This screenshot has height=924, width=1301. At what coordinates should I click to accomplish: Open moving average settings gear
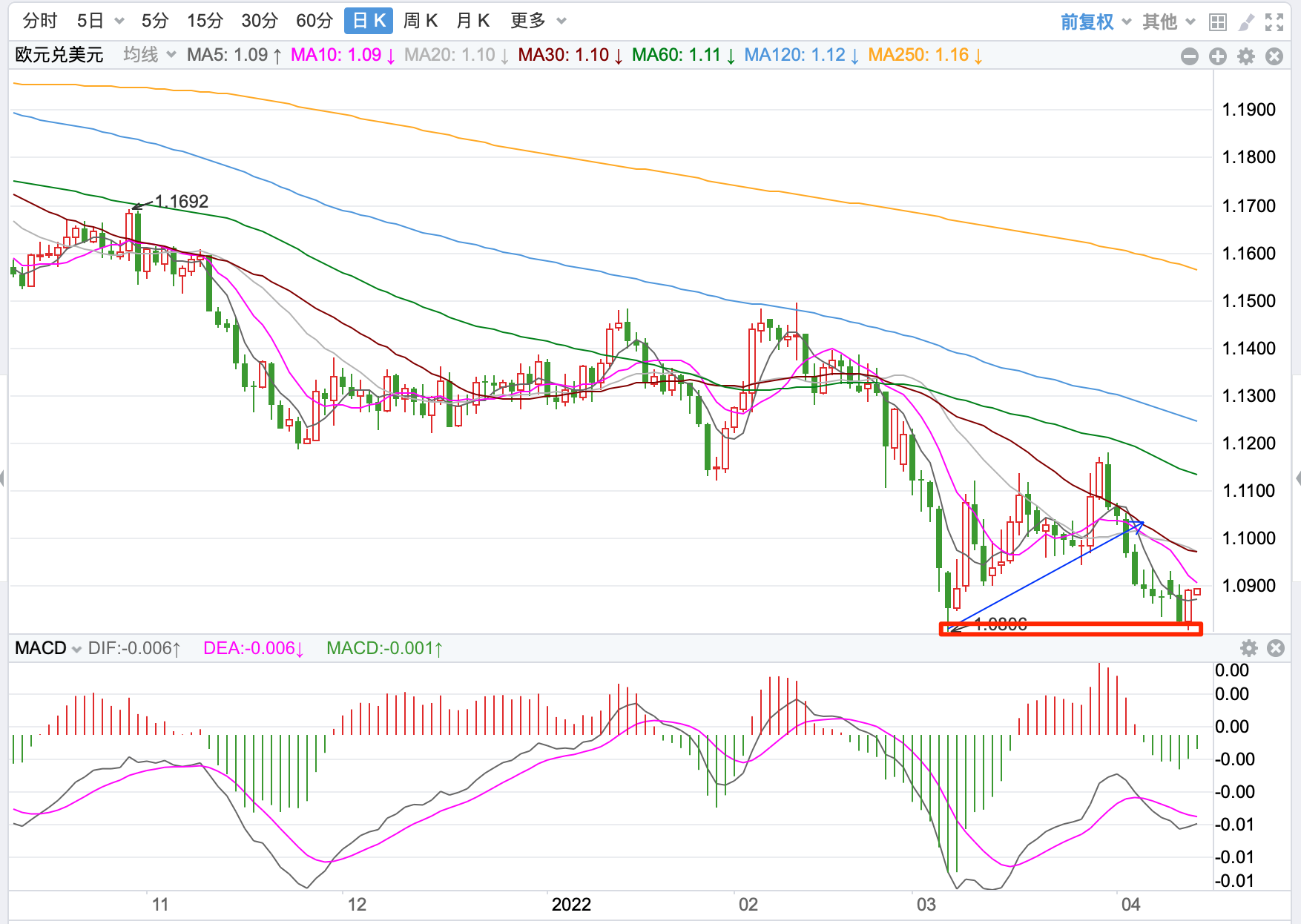[1246, 56]
